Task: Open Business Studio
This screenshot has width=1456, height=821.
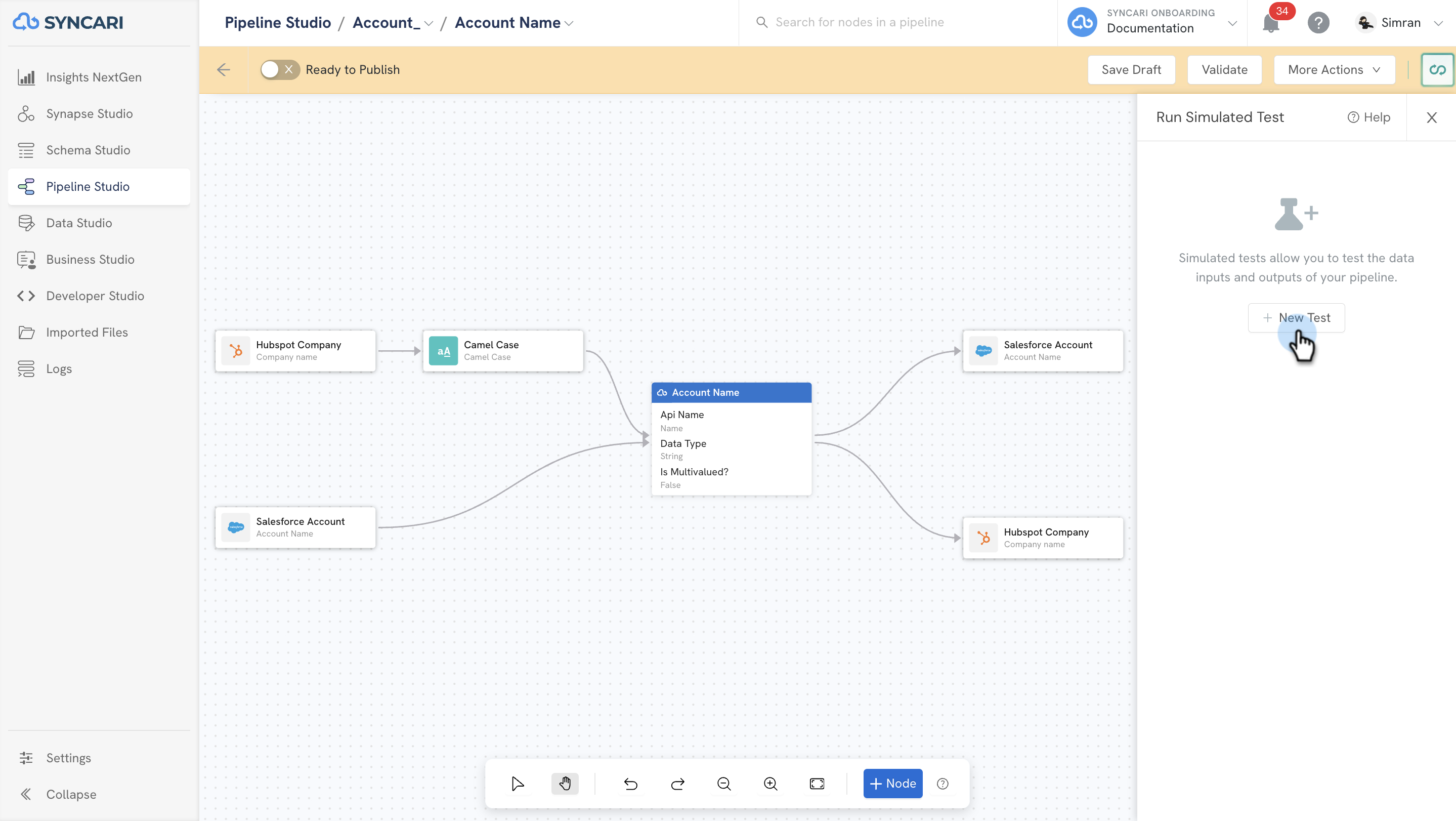Action: 99,260
